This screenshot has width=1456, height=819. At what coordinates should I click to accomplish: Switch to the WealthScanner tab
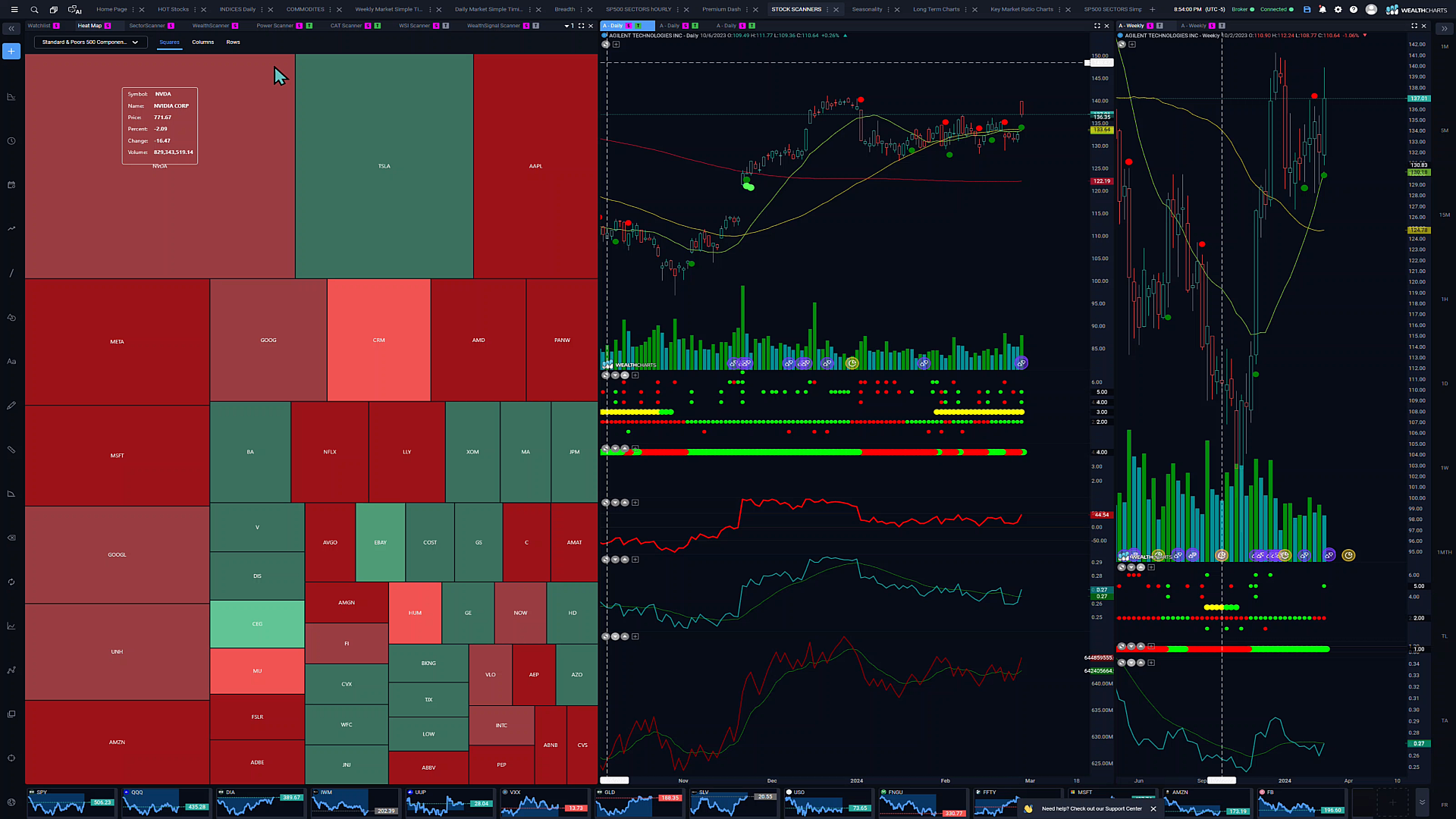tap(211, 26)
